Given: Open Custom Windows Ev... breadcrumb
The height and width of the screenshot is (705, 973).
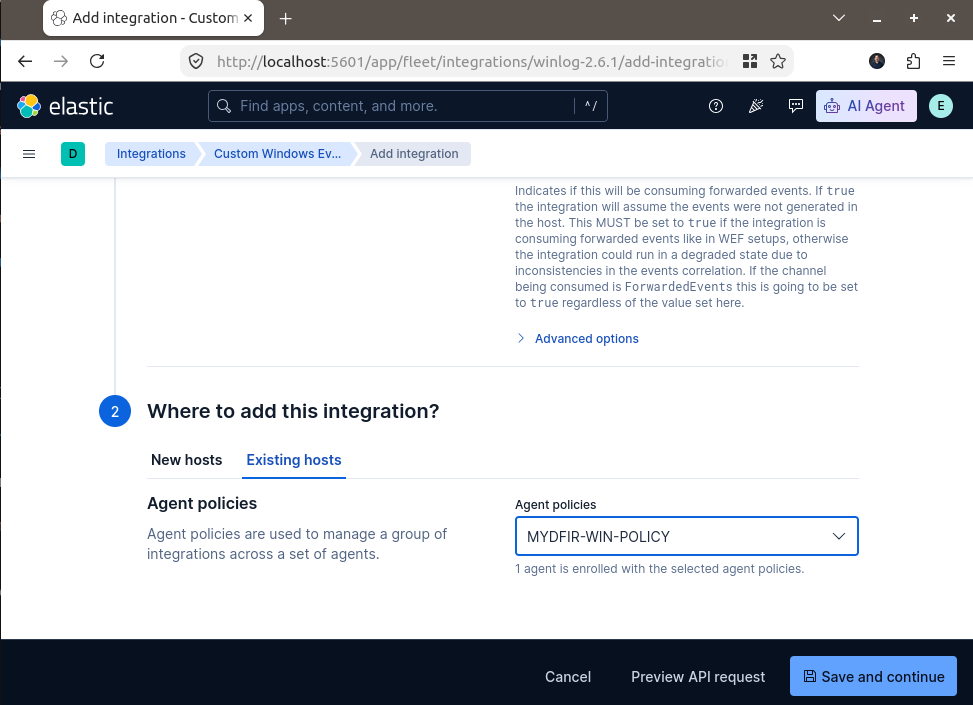Looking at the screenshot, I should [x=277, y=154].
